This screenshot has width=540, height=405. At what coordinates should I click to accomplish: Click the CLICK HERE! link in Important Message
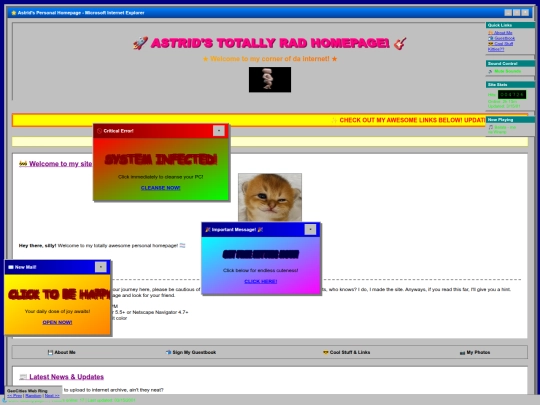[261, 281]
